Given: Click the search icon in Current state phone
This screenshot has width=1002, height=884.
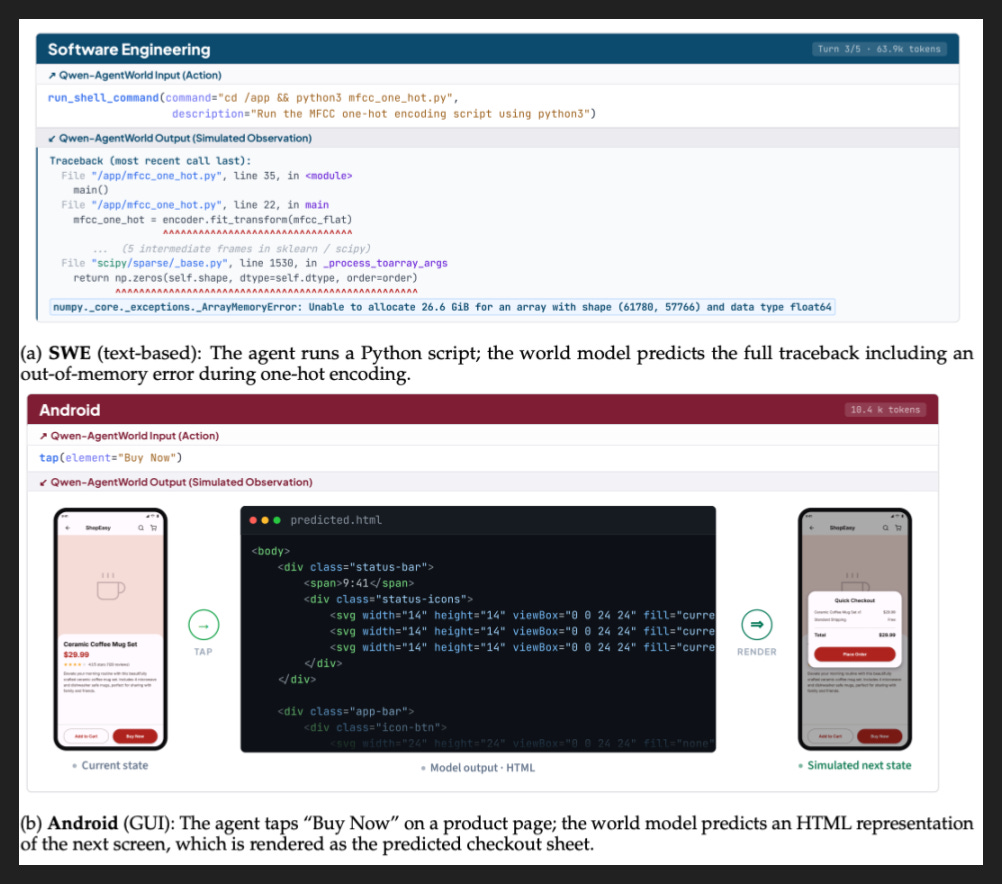Looking at the screenshot, I should click(x=141, y=528).
